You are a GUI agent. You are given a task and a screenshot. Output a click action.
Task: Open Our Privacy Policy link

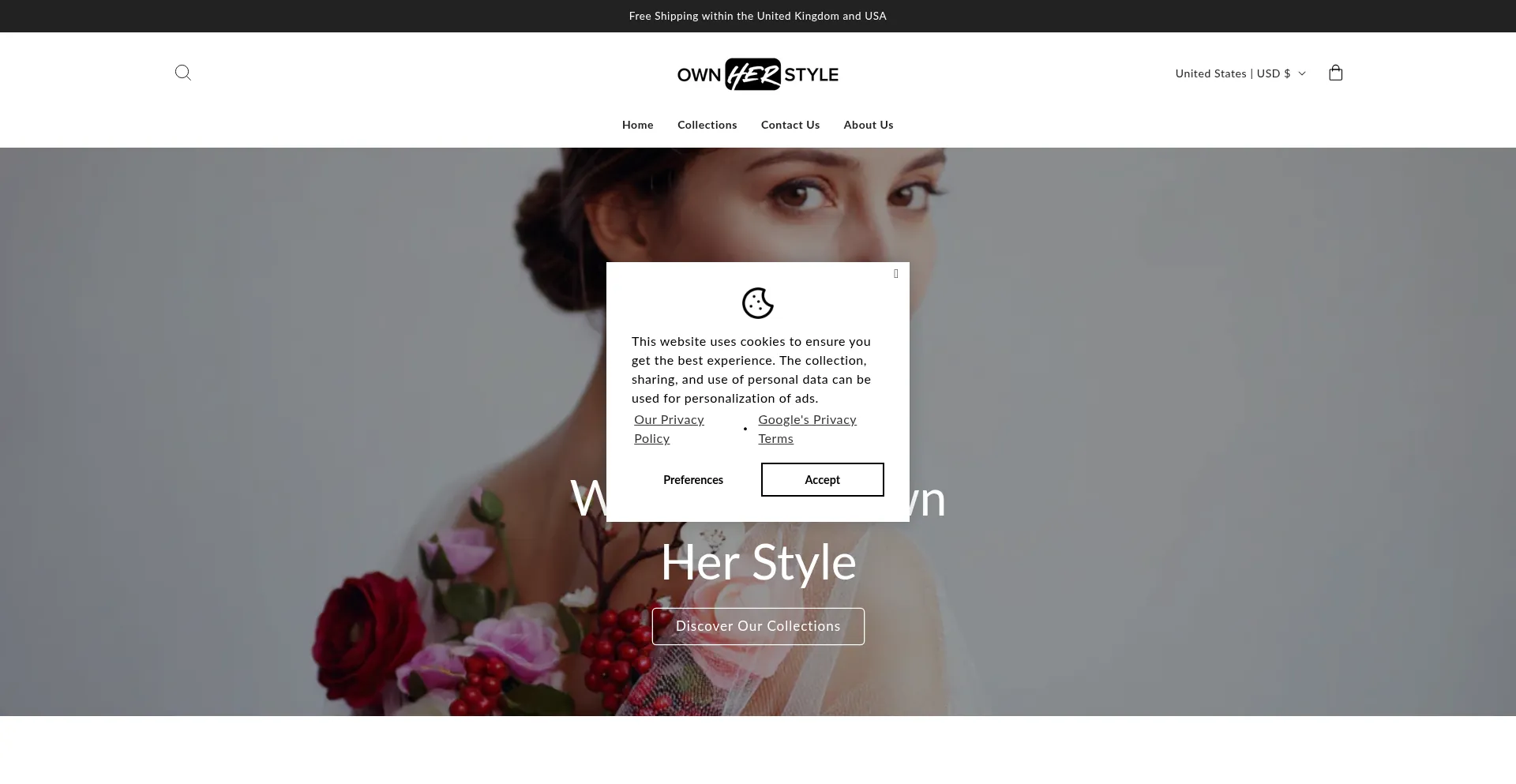coord(668,429)
